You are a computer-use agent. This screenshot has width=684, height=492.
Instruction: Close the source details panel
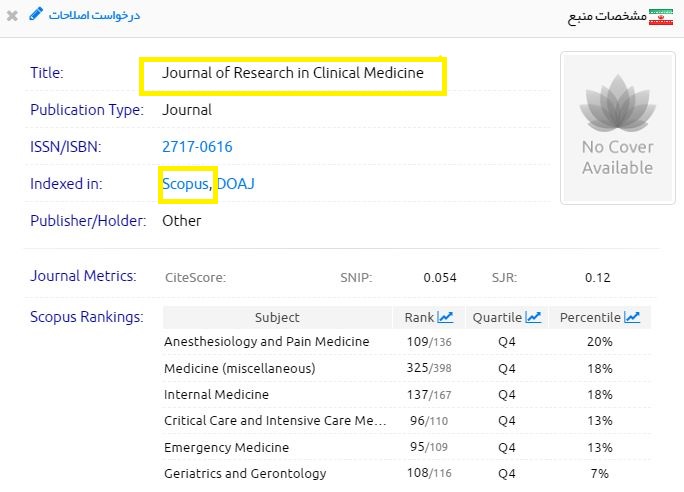[x=12, y=16]
